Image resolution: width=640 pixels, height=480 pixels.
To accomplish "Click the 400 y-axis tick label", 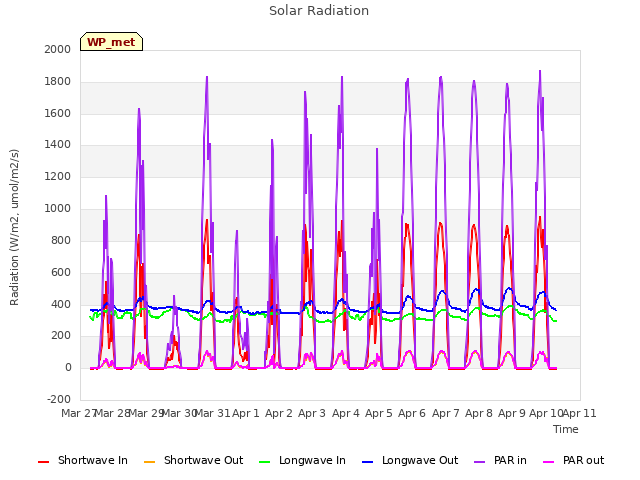I will 61,304.
